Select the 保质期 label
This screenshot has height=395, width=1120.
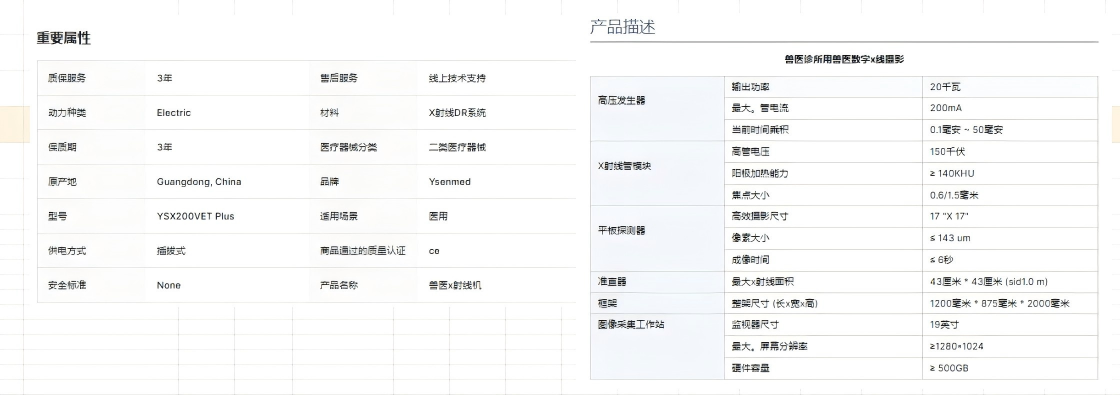coord(62,147)
